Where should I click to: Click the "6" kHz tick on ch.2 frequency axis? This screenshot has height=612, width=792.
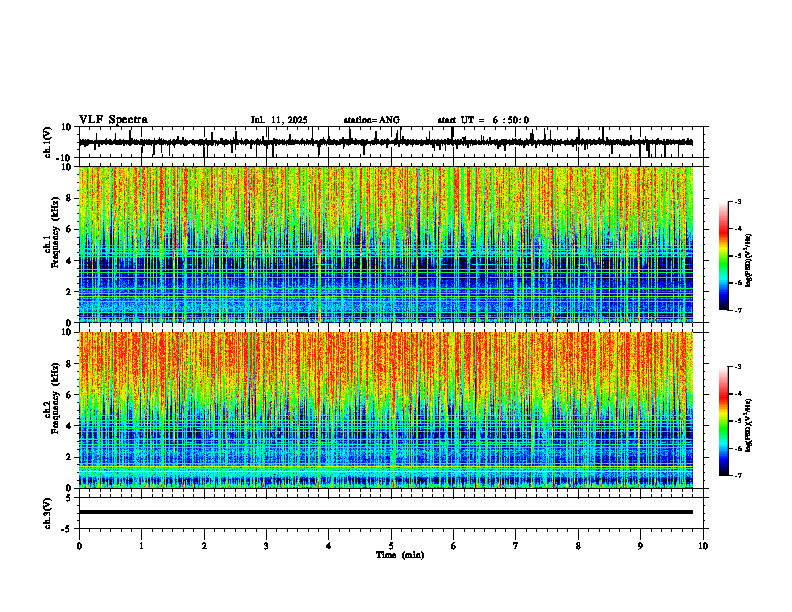70,394
